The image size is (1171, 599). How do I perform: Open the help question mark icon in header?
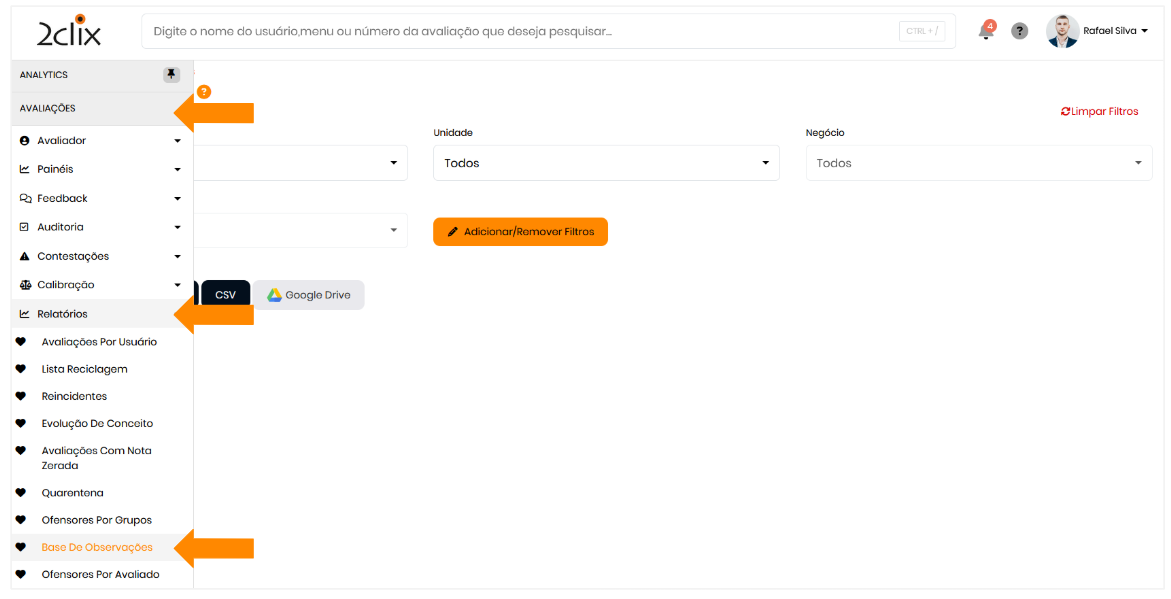(x=1019, y=31)
